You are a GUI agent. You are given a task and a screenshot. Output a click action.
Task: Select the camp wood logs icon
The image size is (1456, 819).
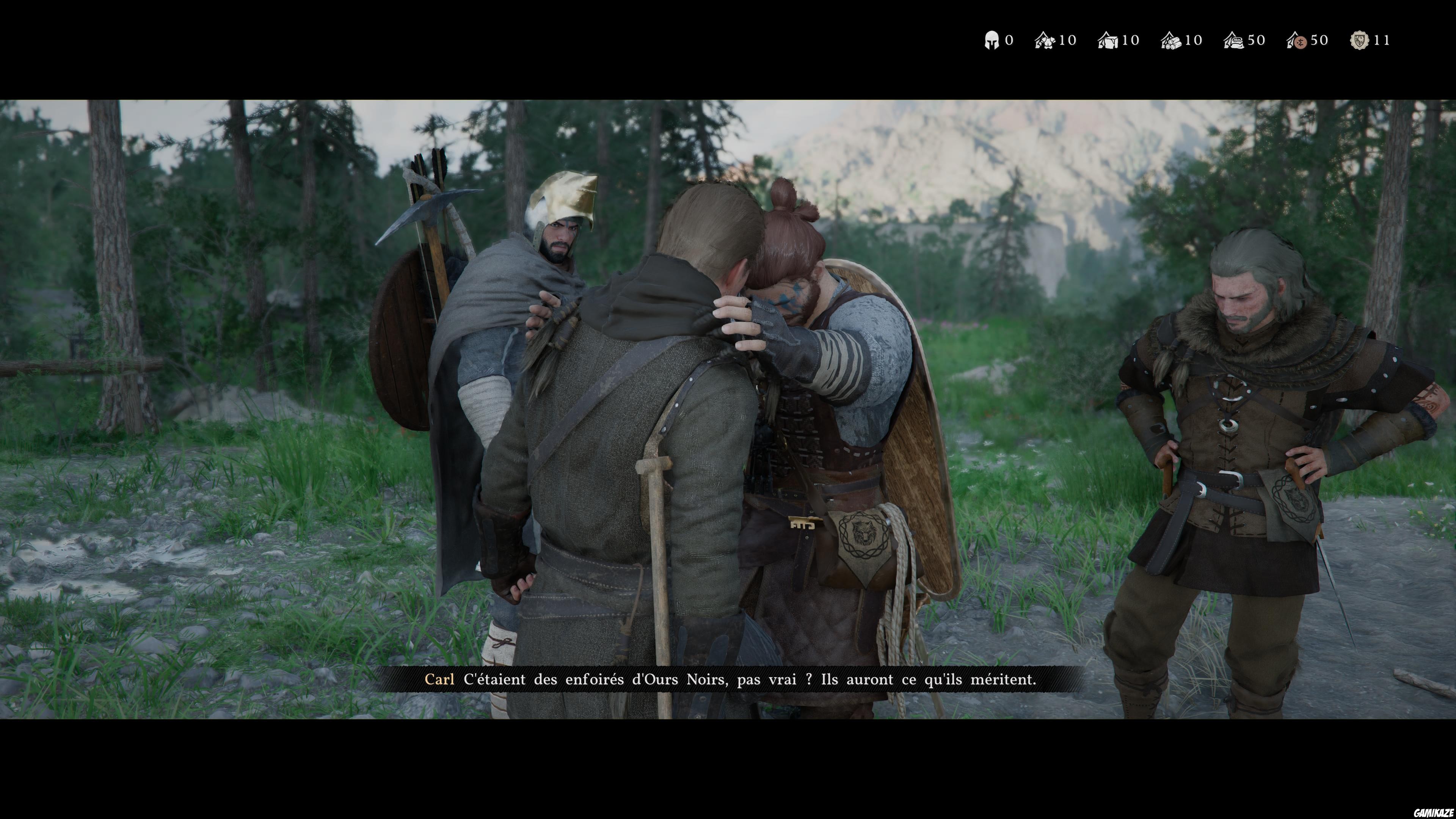point(1171,40)
